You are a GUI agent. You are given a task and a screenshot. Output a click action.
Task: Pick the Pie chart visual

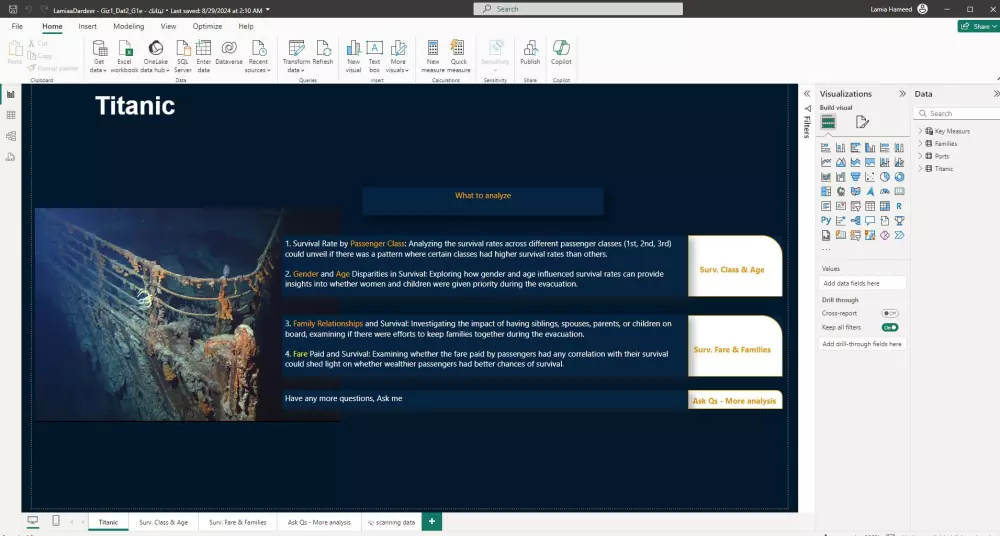[x=885, y=177]
